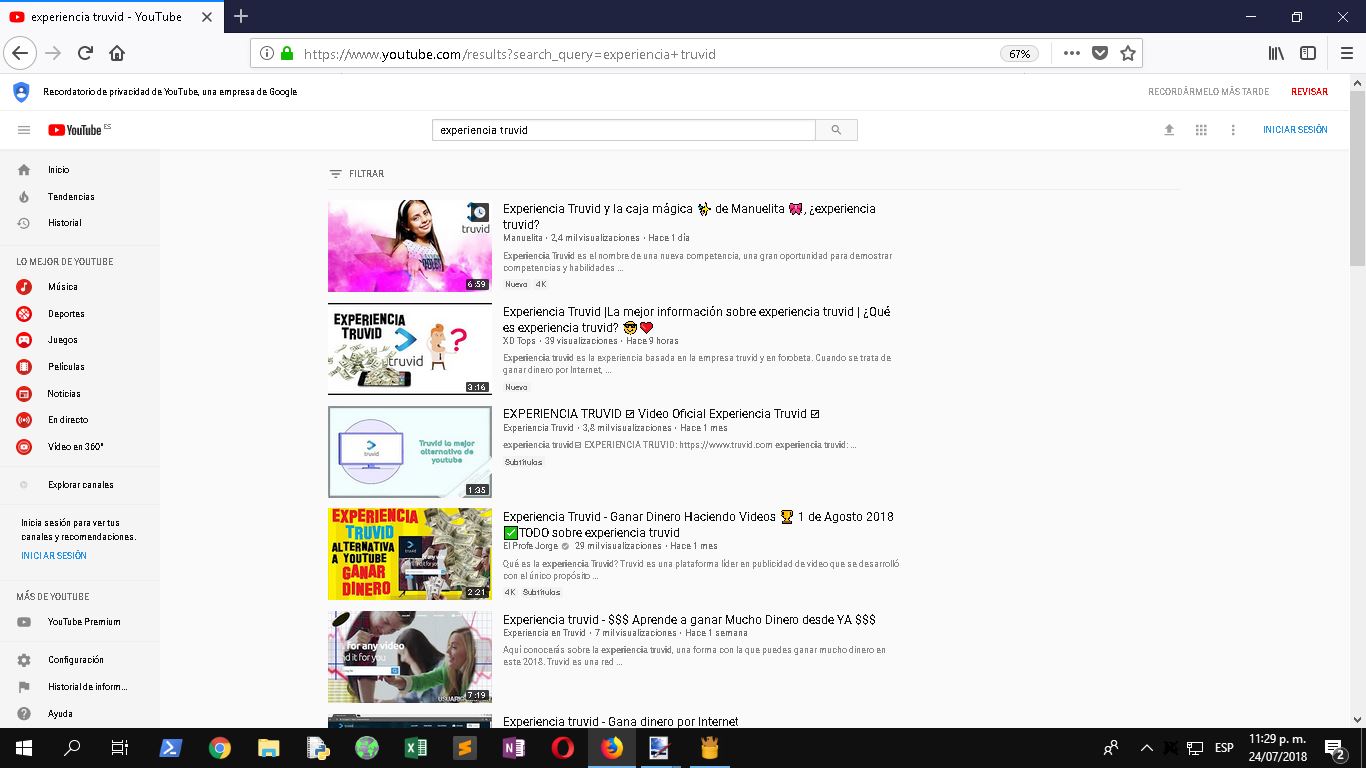Open Manuelita channel name link
The height and width of the screenshot is (768, 1366).
523,238
